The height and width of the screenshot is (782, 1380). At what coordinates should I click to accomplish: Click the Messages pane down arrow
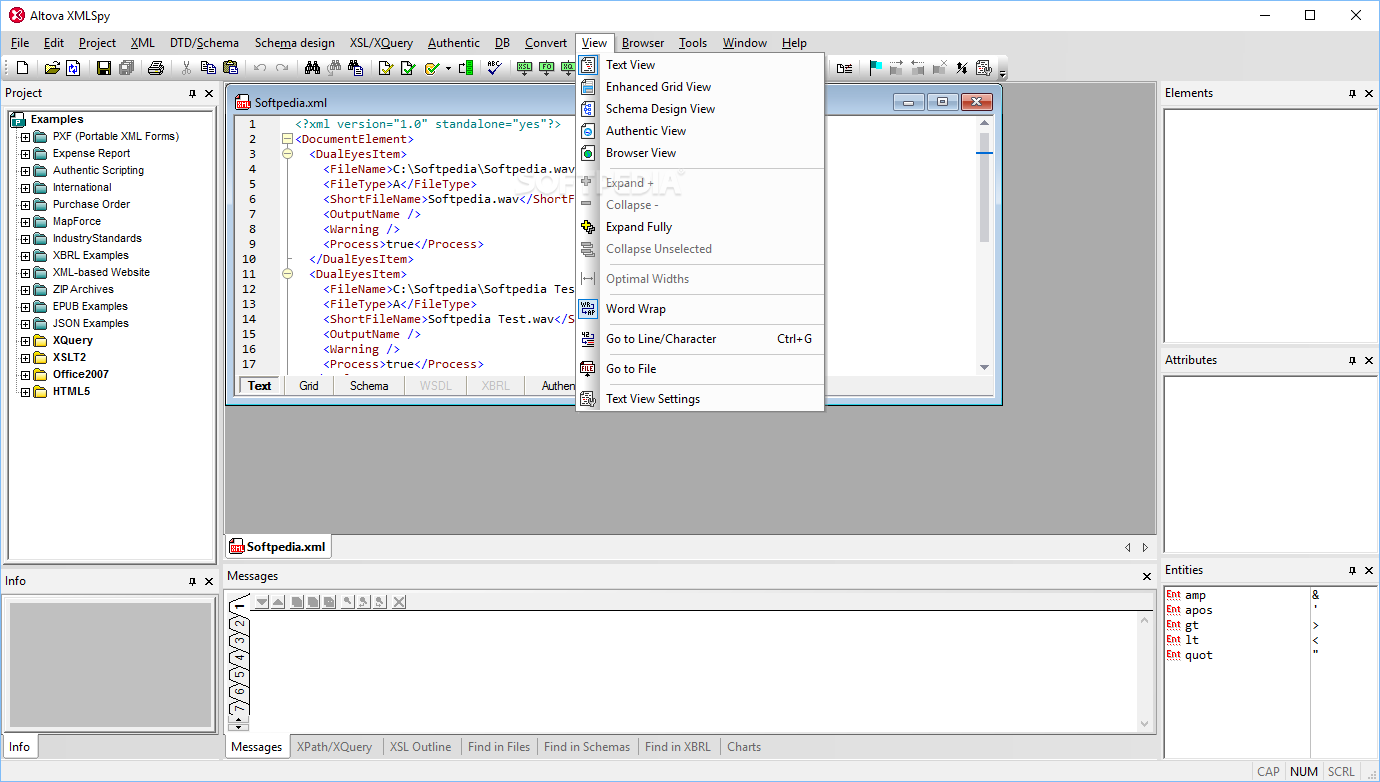point(261,602)
